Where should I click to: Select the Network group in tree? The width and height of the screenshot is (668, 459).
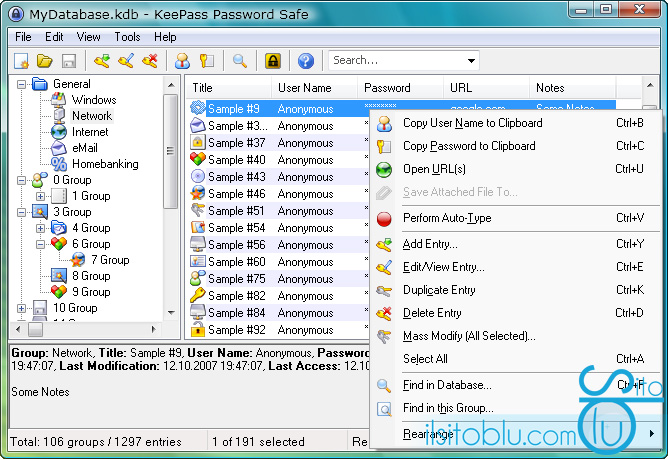[92, 116]
